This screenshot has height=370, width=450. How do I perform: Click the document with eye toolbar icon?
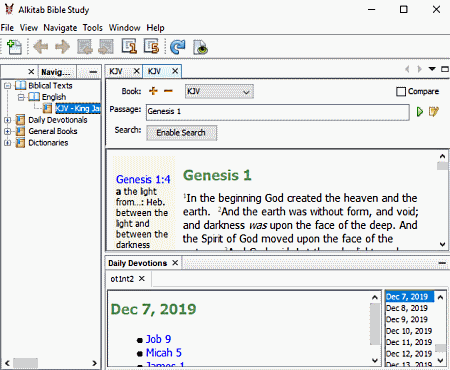coord(200,47)
